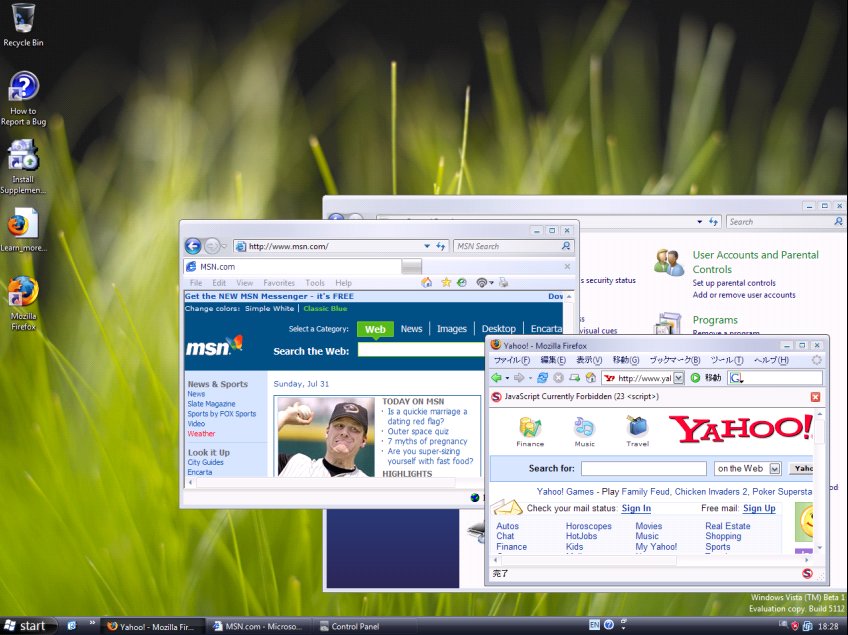Click Sports by FOX Sports link
The height and width of the screenshot is (635, 848).
222,414
